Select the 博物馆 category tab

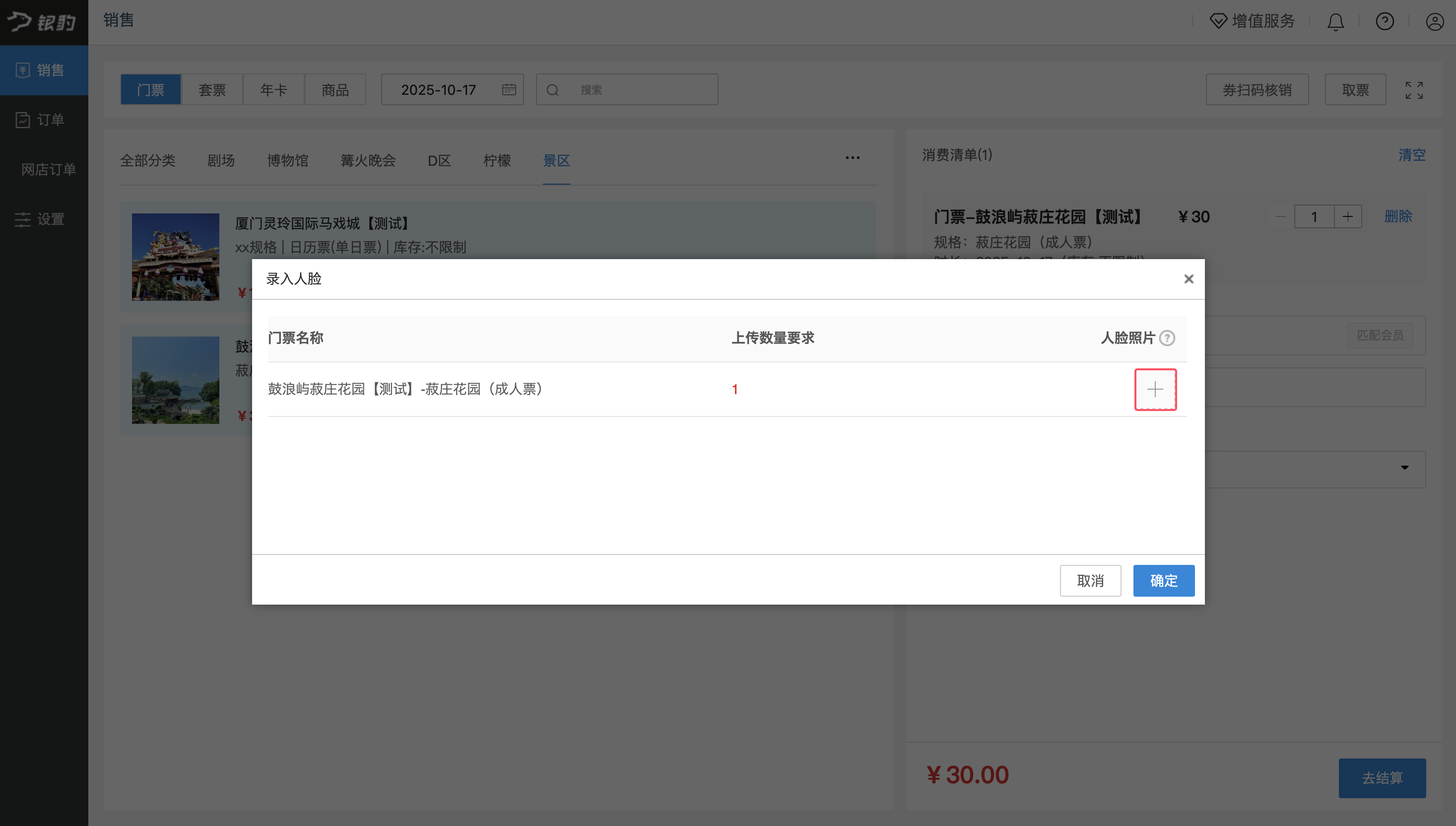coord(287,160)
